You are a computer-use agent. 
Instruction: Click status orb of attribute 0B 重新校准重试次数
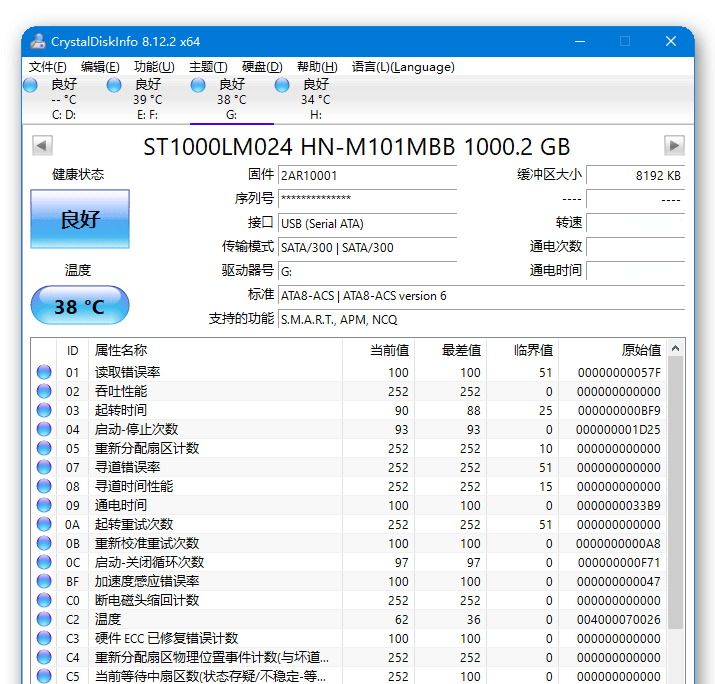44,544
